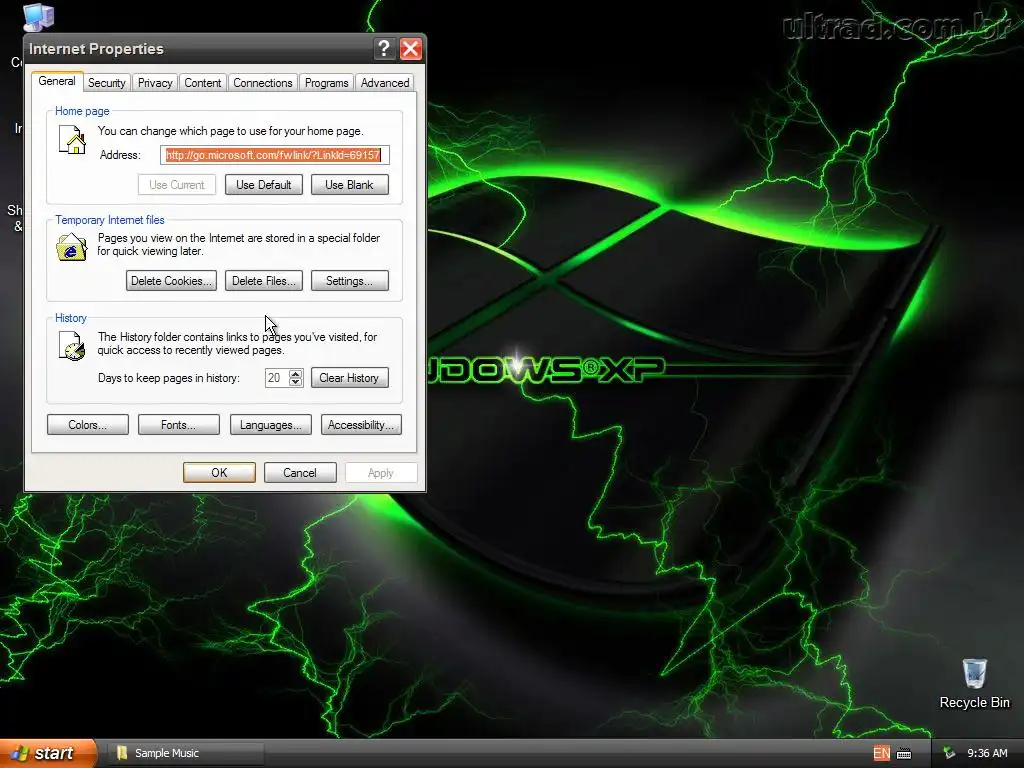Click the Clear History button
The image size is (1024, 768).
pyautogui.click(x=349, y=378)
